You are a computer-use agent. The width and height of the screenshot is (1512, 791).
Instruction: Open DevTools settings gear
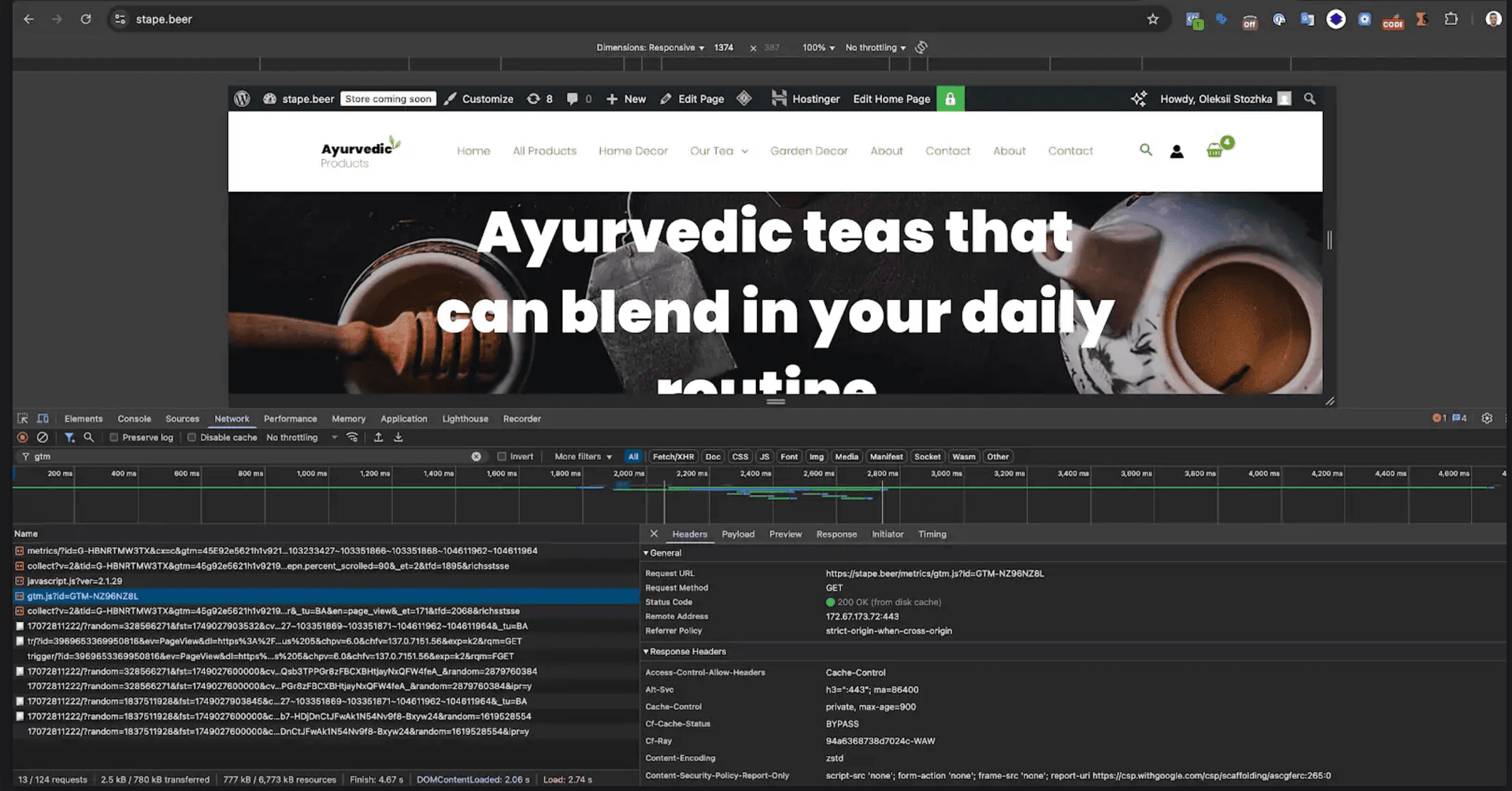click(x=1487, y=419)
